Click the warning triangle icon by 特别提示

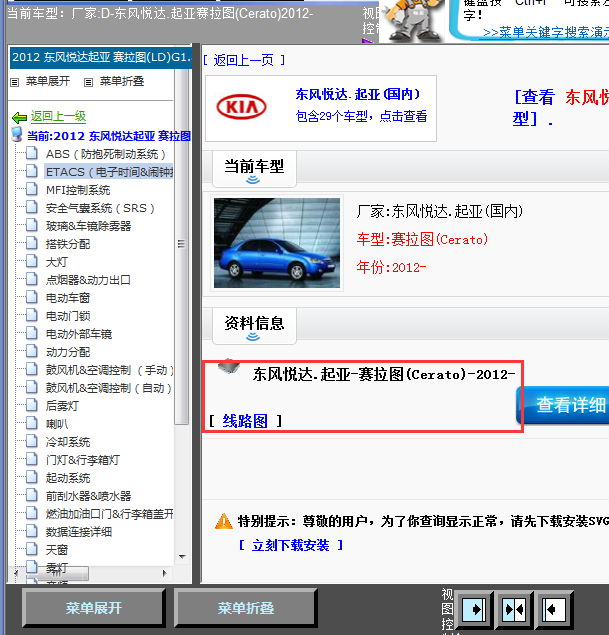coord(224,521)
